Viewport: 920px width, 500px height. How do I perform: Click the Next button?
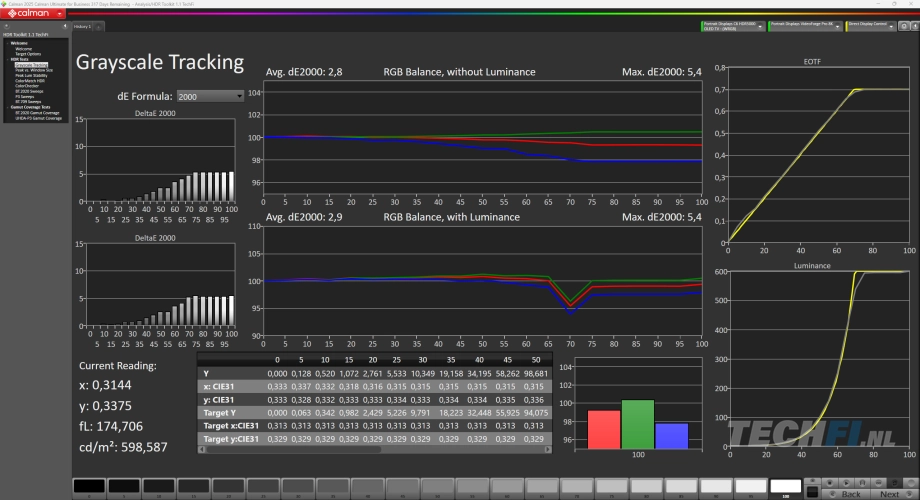pos(888,493)
